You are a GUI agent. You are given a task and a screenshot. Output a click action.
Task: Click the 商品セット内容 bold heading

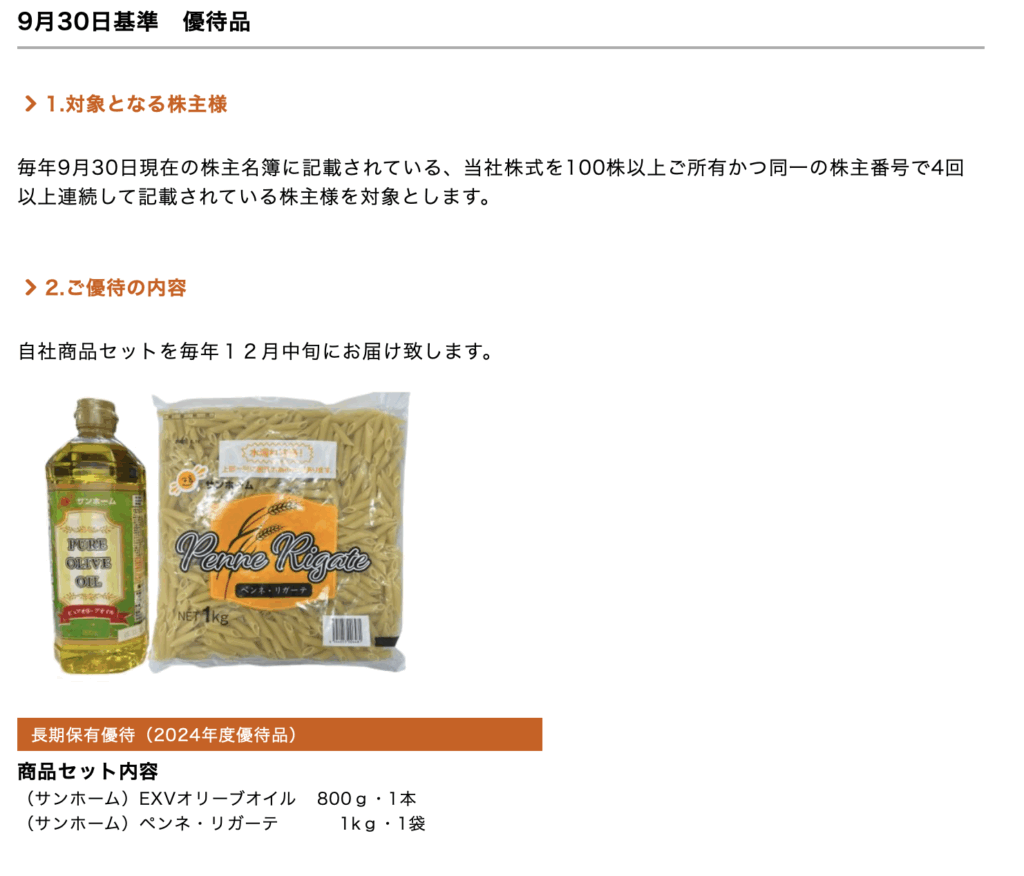coord(88,771)
